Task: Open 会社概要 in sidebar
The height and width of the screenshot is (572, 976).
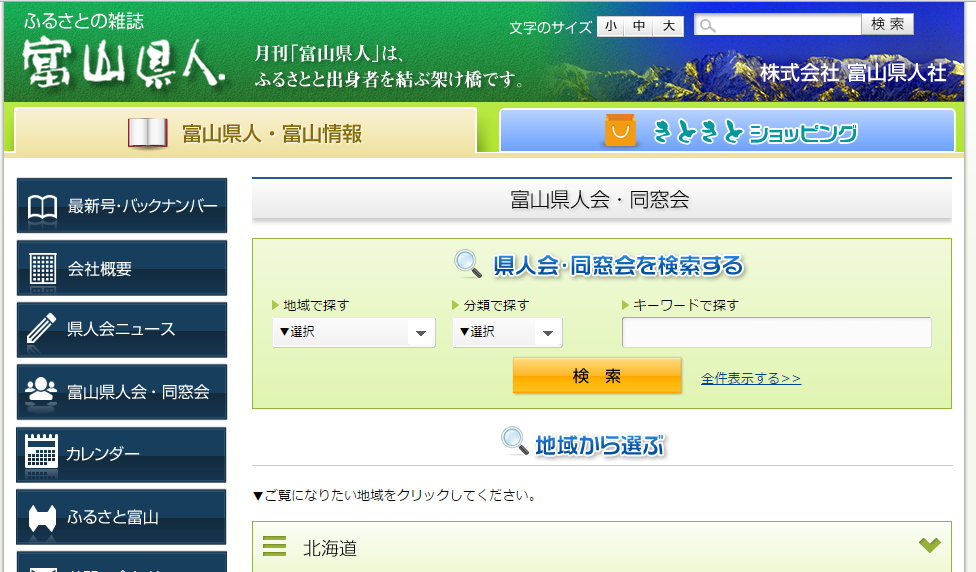Action: (122, 268)
